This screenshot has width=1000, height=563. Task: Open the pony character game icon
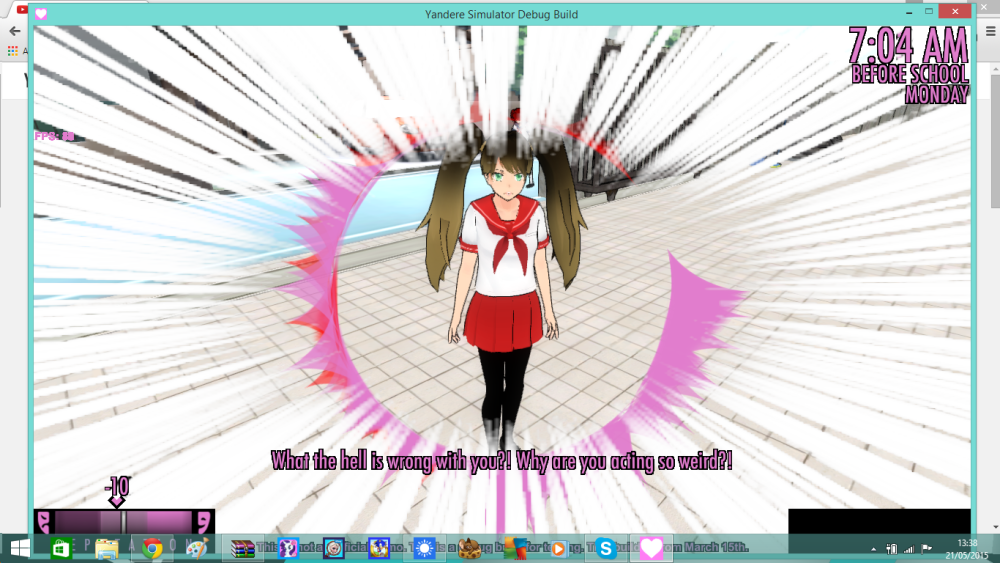[x=288, y=548]
